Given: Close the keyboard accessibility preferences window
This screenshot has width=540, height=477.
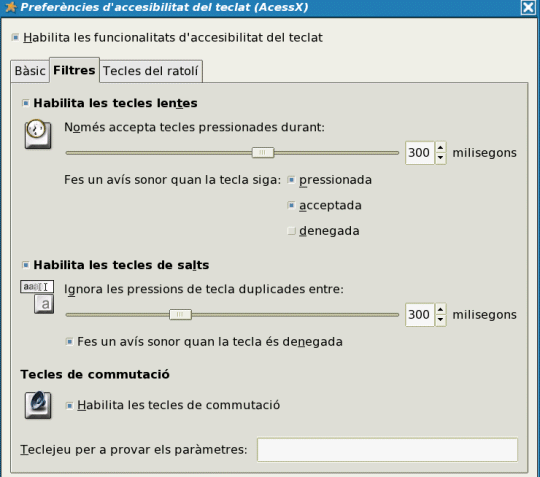Looking at the screenshot, I should tap(528, 7).
